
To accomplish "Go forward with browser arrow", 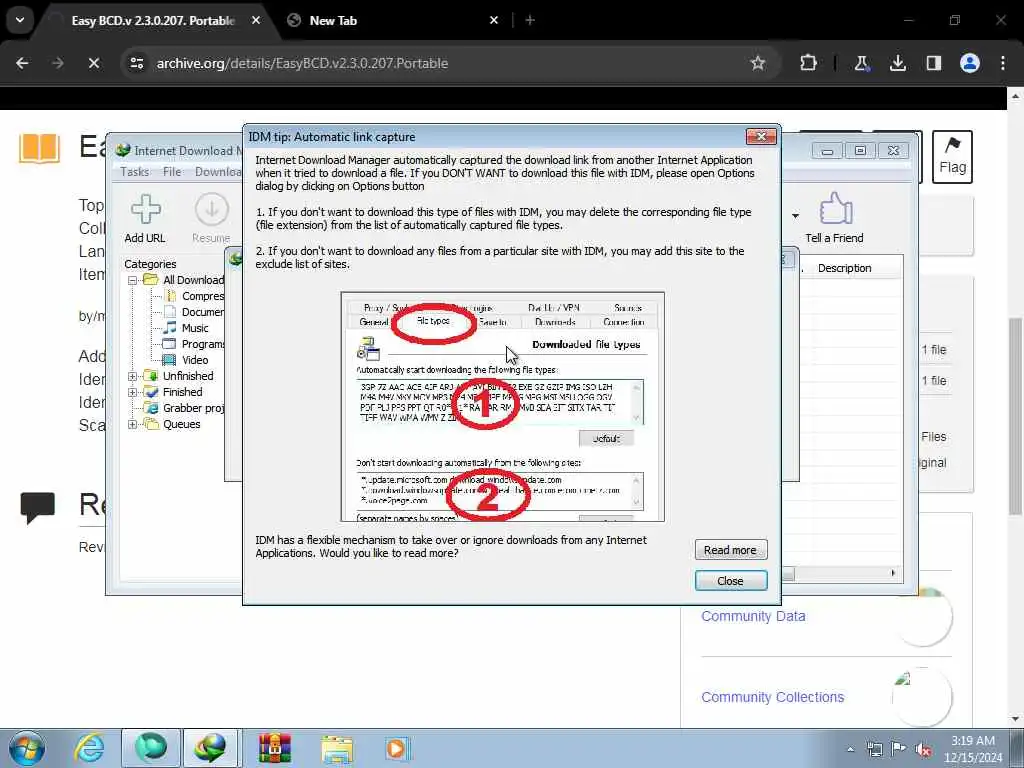I will pyautogui.click(x=58, y=63).
